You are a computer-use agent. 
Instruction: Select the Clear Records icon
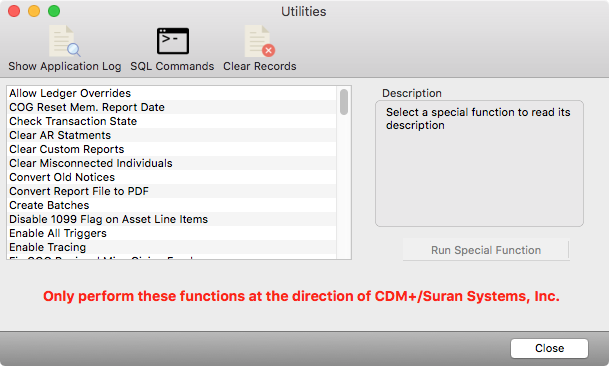(259, 41)
